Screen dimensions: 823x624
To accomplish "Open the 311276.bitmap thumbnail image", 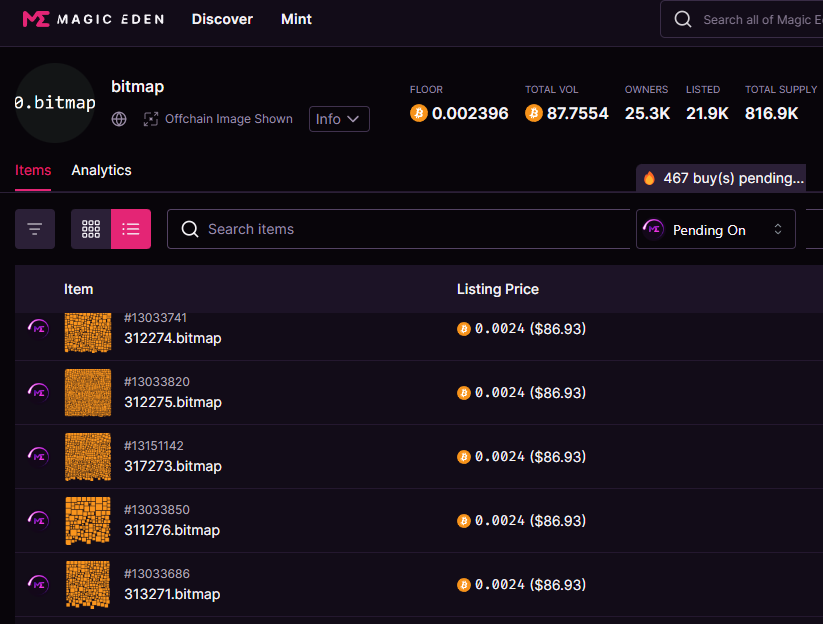I will 88,521.
